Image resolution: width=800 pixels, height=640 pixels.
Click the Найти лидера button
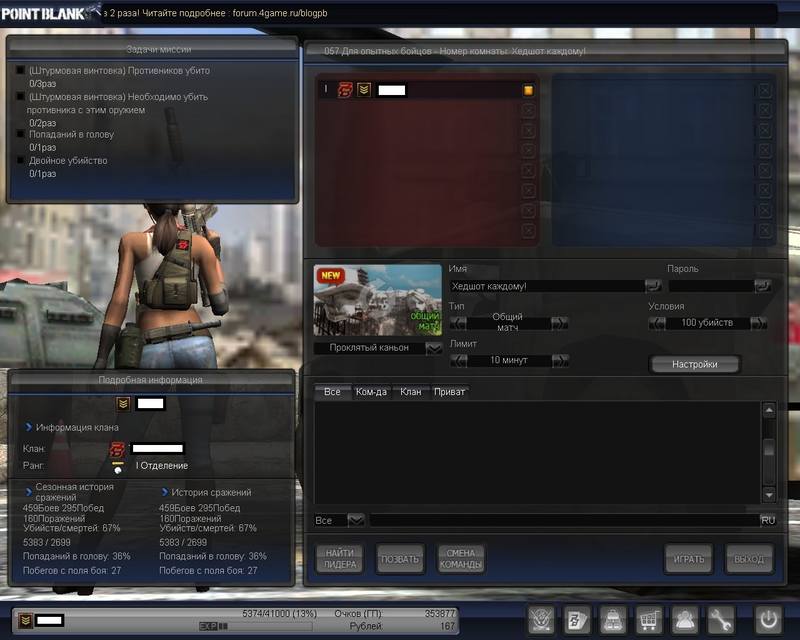click(340, 558)
